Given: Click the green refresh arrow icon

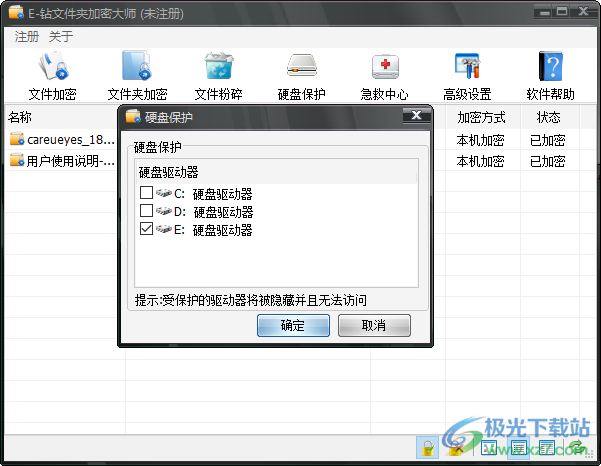Looking at the screenshot, I should pyautogui.click(x=577, y=448).
